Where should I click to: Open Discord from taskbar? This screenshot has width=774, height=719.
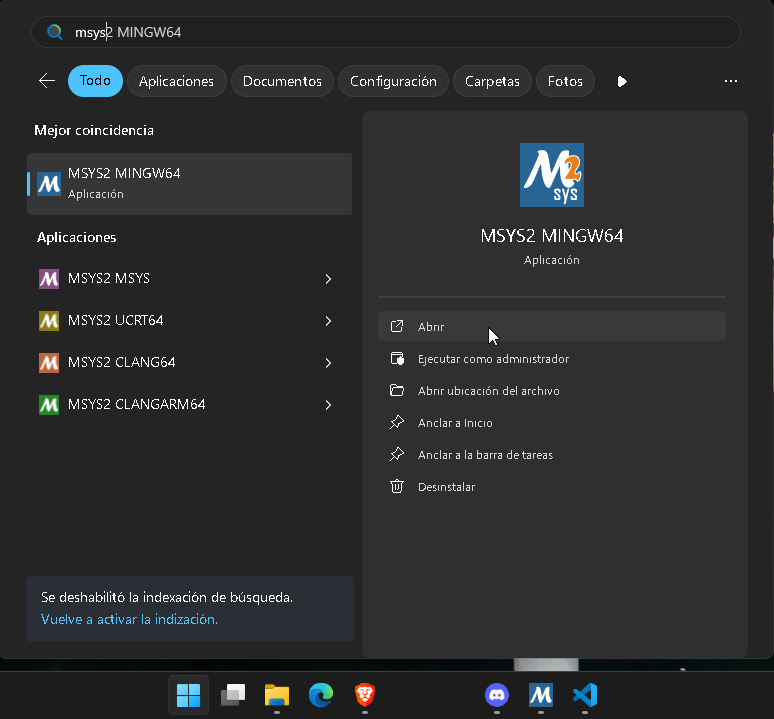tap(497, 695)
